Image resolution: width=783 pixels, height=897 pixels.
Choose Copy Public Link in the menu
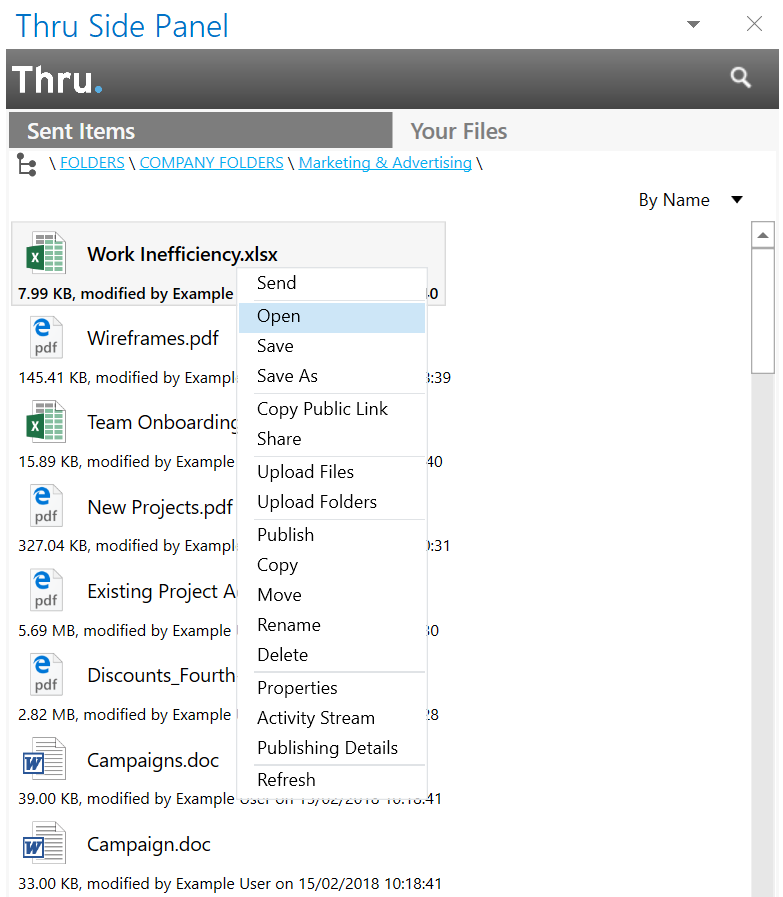click(332, 409)
